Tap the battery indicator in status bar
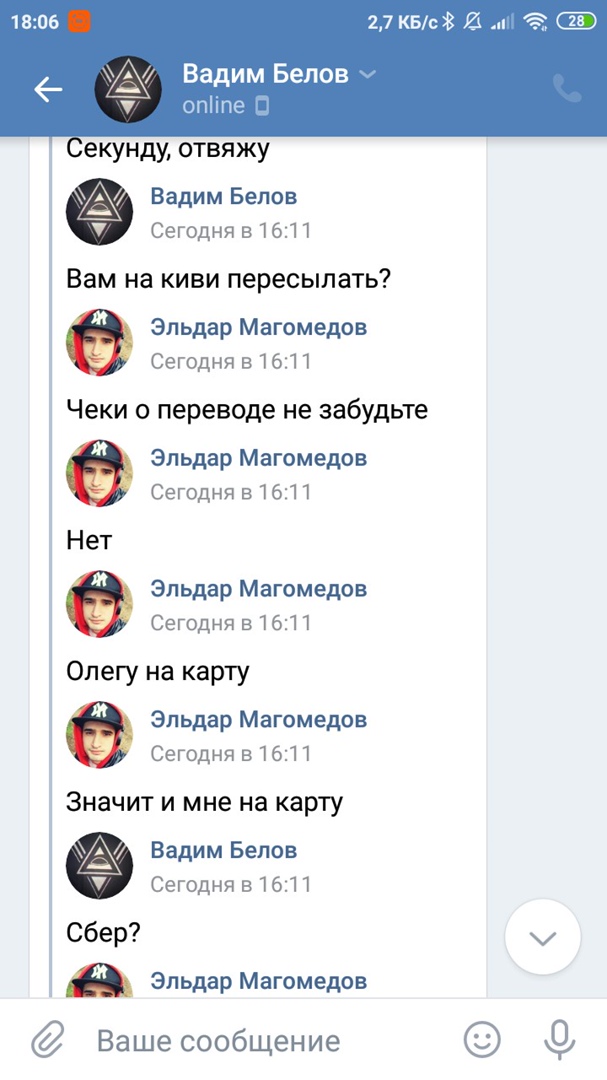Screen dimensions: 607x1080 click(x=575, y=21)
